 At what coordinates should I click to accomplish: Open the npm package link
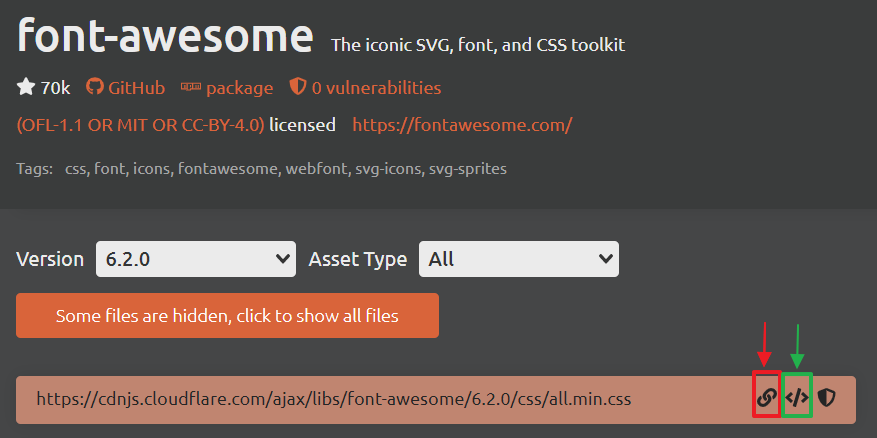239,88
